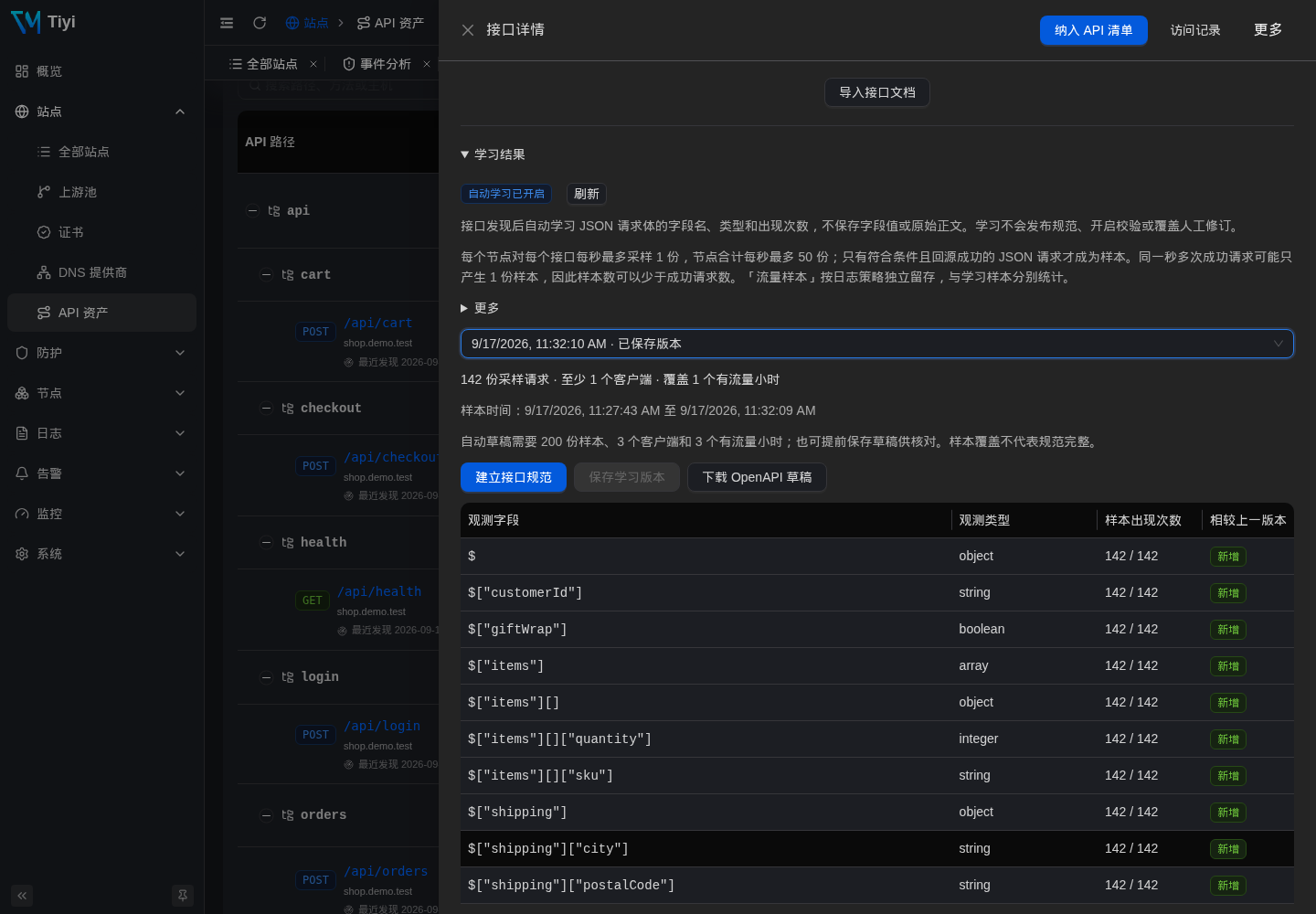Click the 站点 breadcrumb link

[307, 23]
